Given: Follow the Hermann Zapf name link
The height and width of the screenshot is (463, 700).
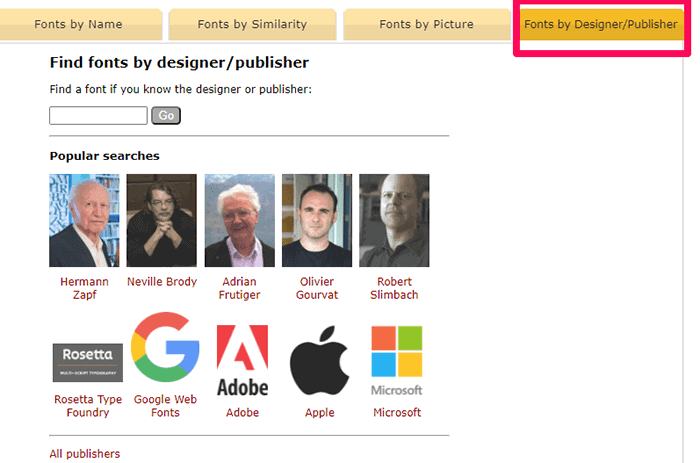Looking at the screenshot, I should [x=84, y=288].
